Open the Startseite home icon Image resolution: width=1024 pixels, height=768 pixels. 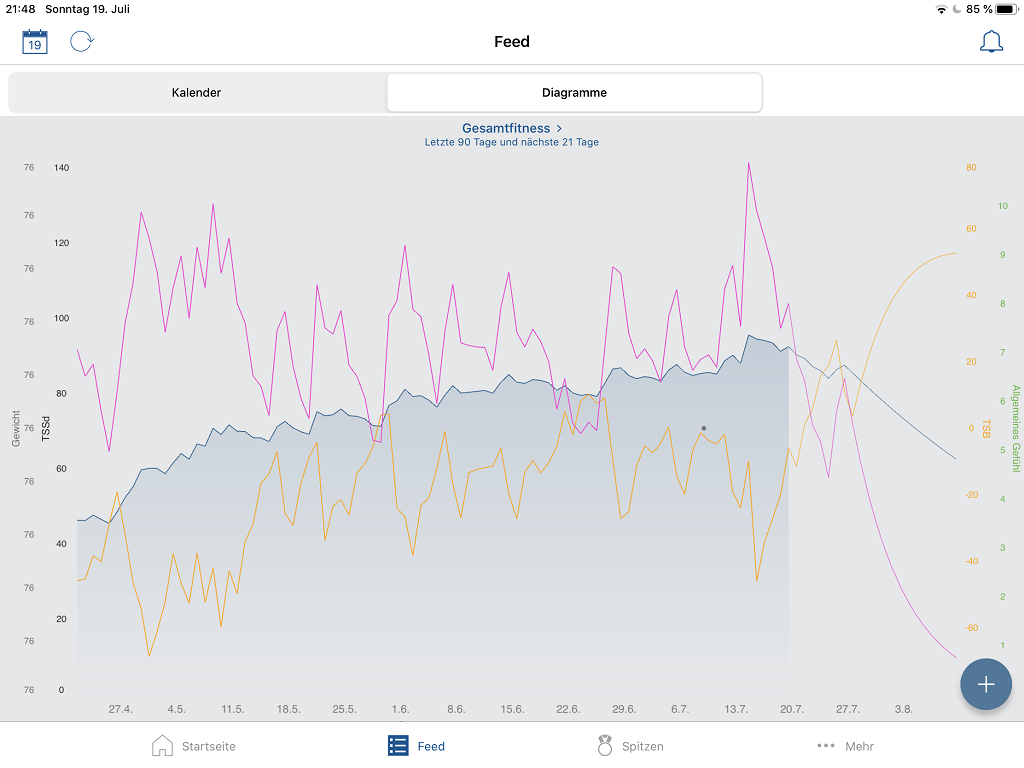[x=162, y=746]
